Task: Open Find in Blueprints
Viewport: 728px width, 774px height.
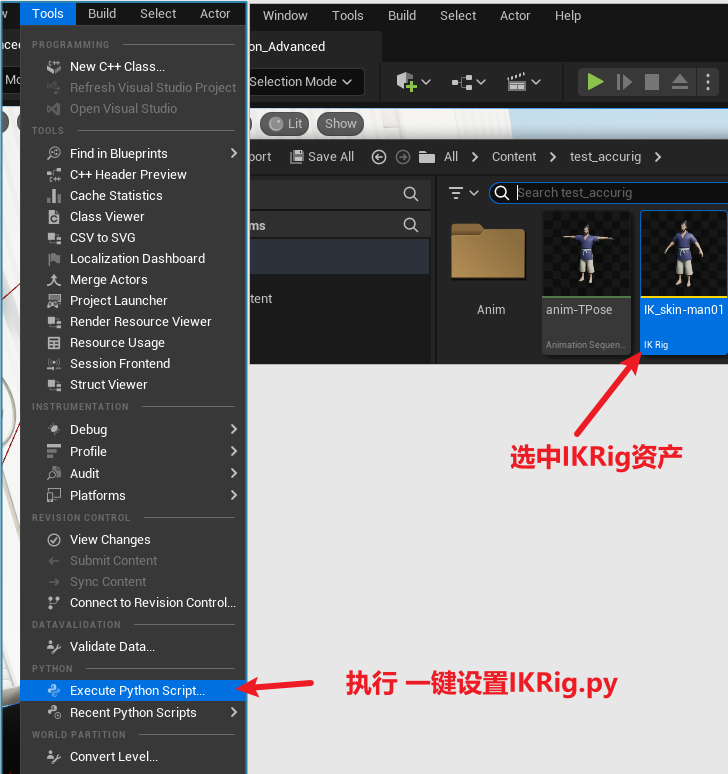Action: click(x=118, y=153)
